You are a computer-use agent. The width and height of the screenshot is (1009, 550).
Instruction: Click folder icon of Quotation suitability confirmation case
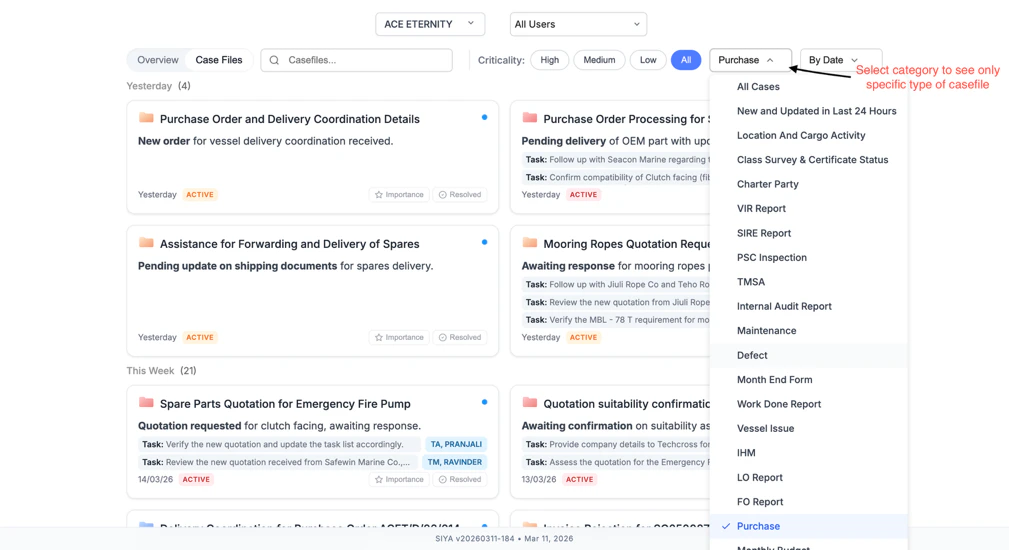coord(530,403)
